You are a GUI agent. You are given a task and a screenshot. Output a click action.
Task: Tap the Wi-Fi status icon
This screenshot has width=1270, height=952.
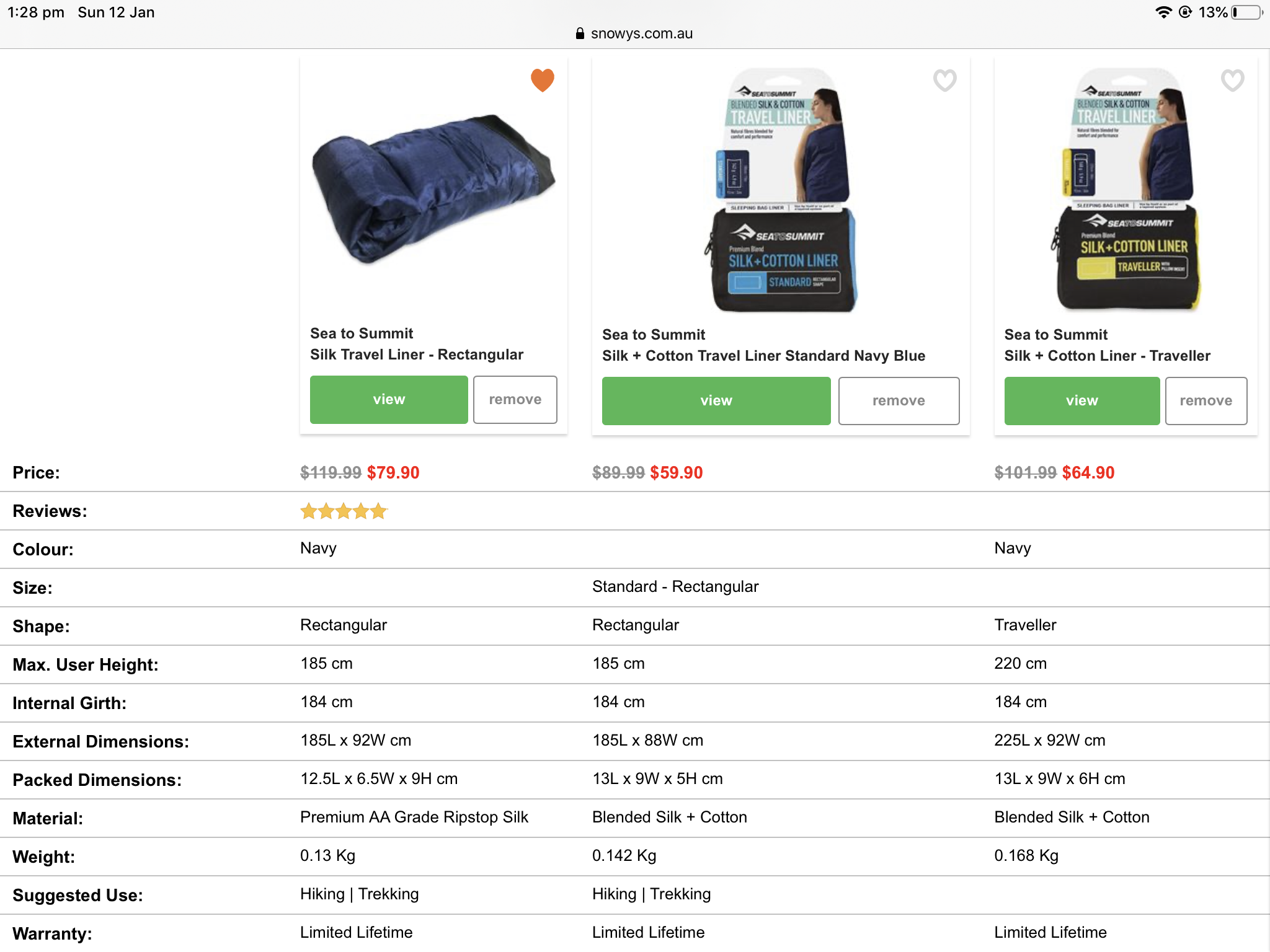(x=1163, y=12)
